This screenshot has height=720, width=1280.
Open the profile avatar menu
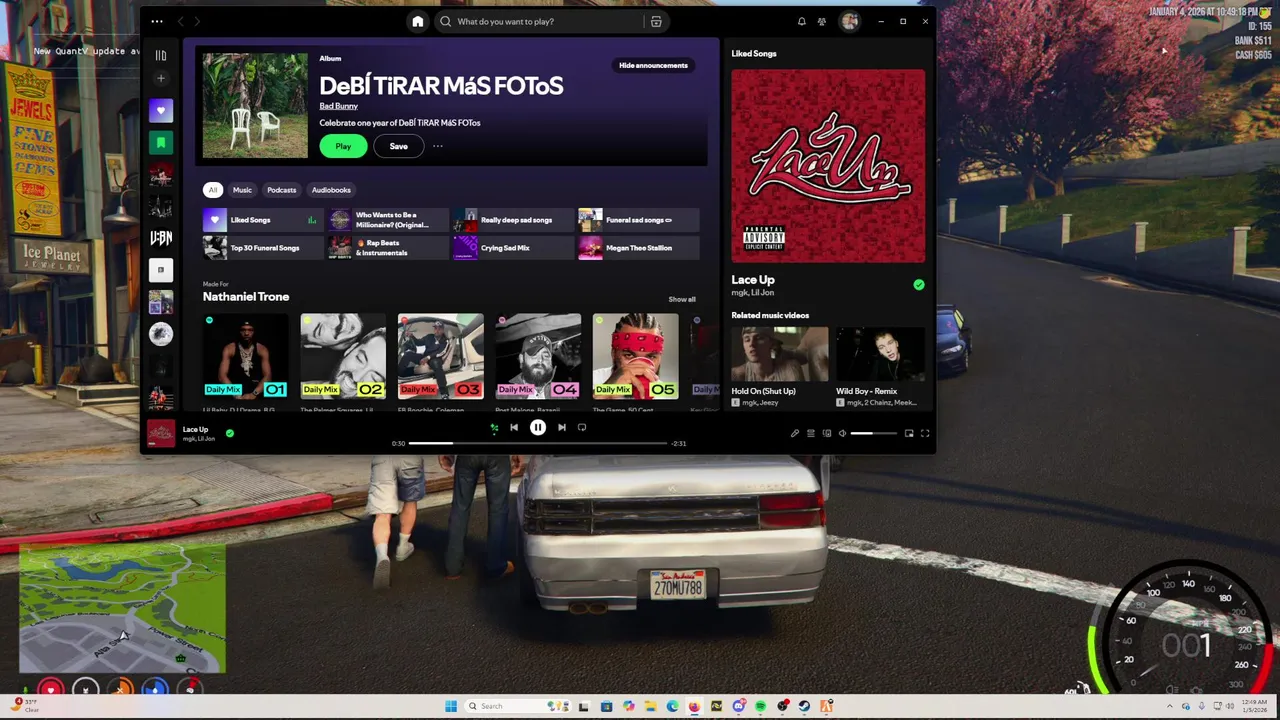point(849,21)
